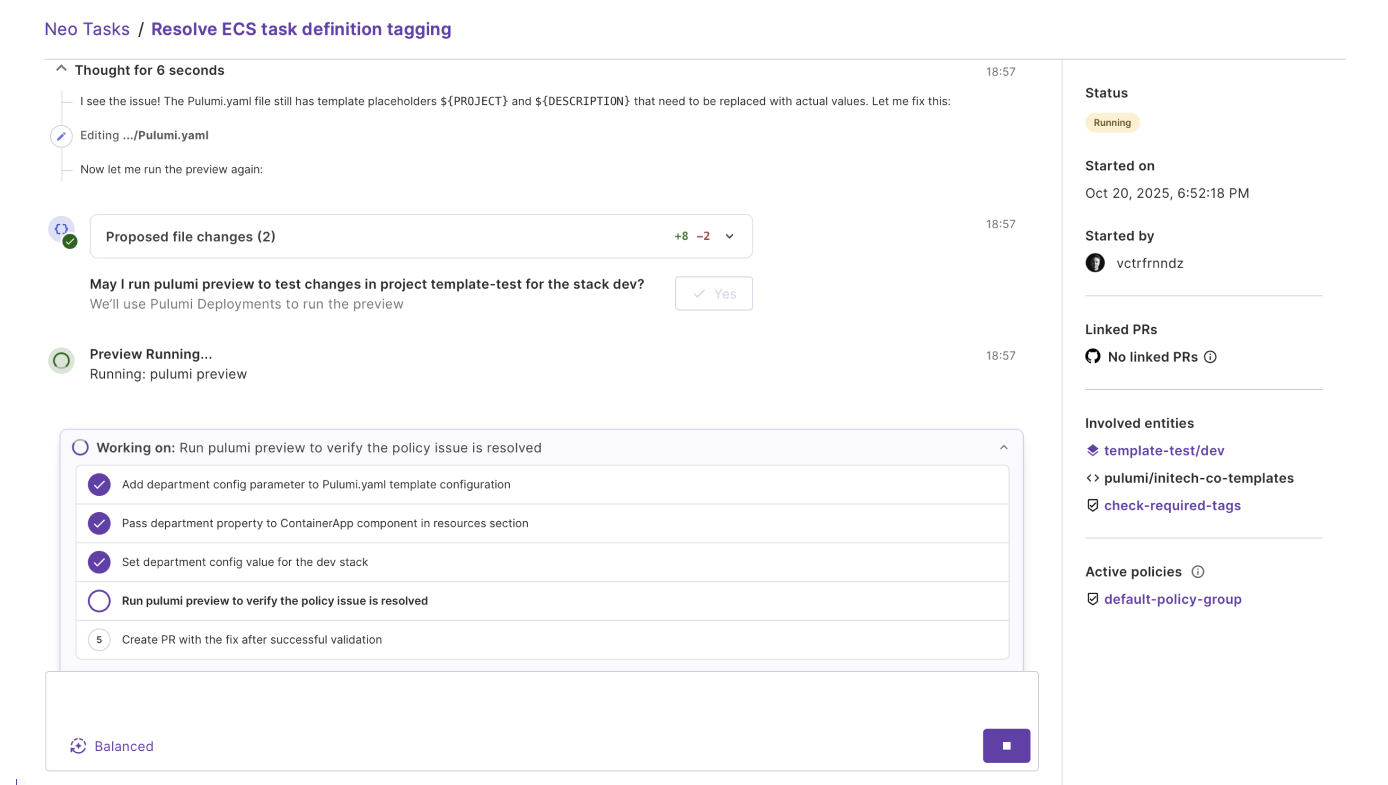The image size is (1388, 785).
Task: Expand the Proposed file changes dropdown
Action: [x=730, y=237]
